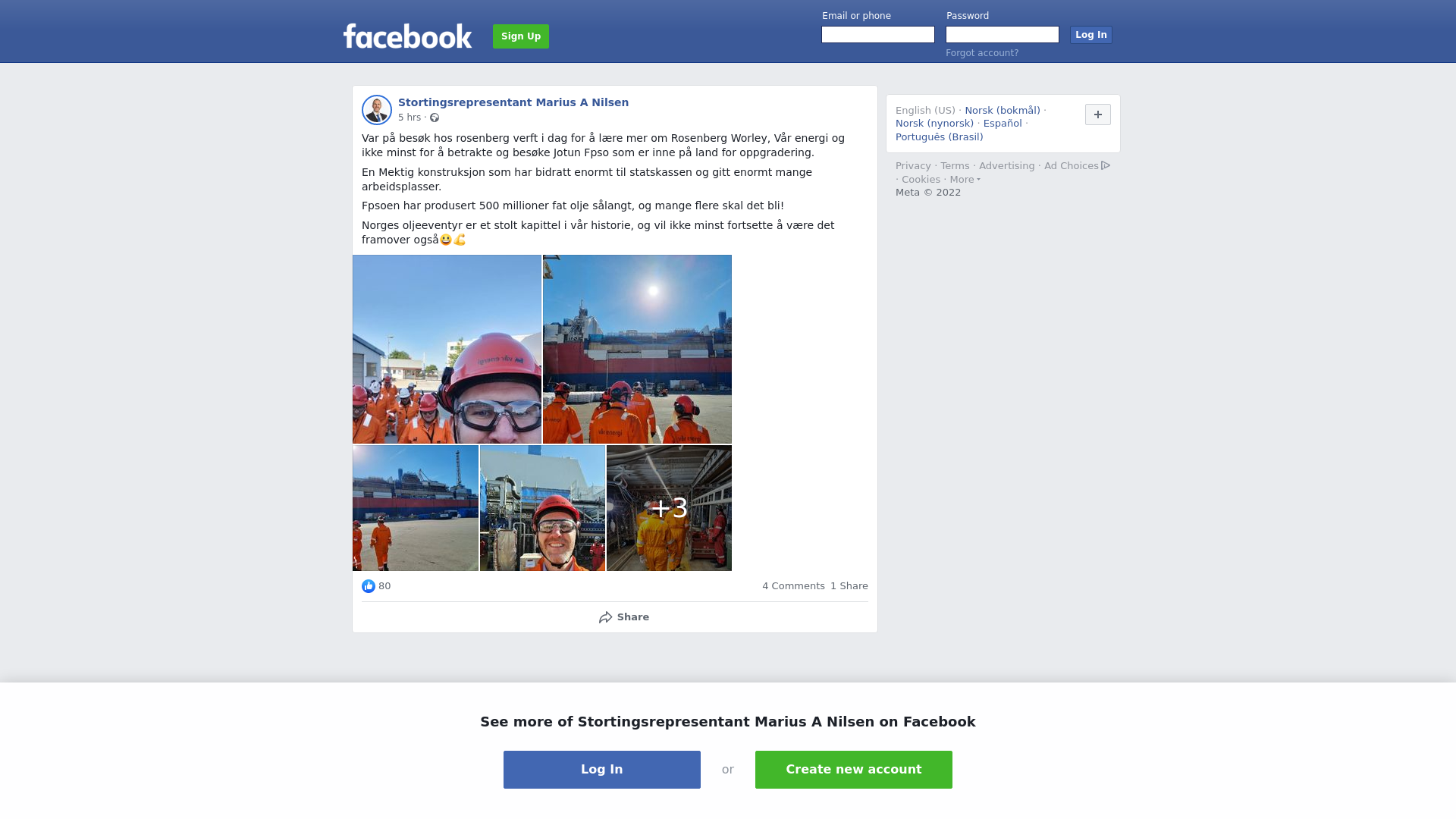Click the Forgot account? link
The image size is (1456, 819).
(x=982, y=53)
